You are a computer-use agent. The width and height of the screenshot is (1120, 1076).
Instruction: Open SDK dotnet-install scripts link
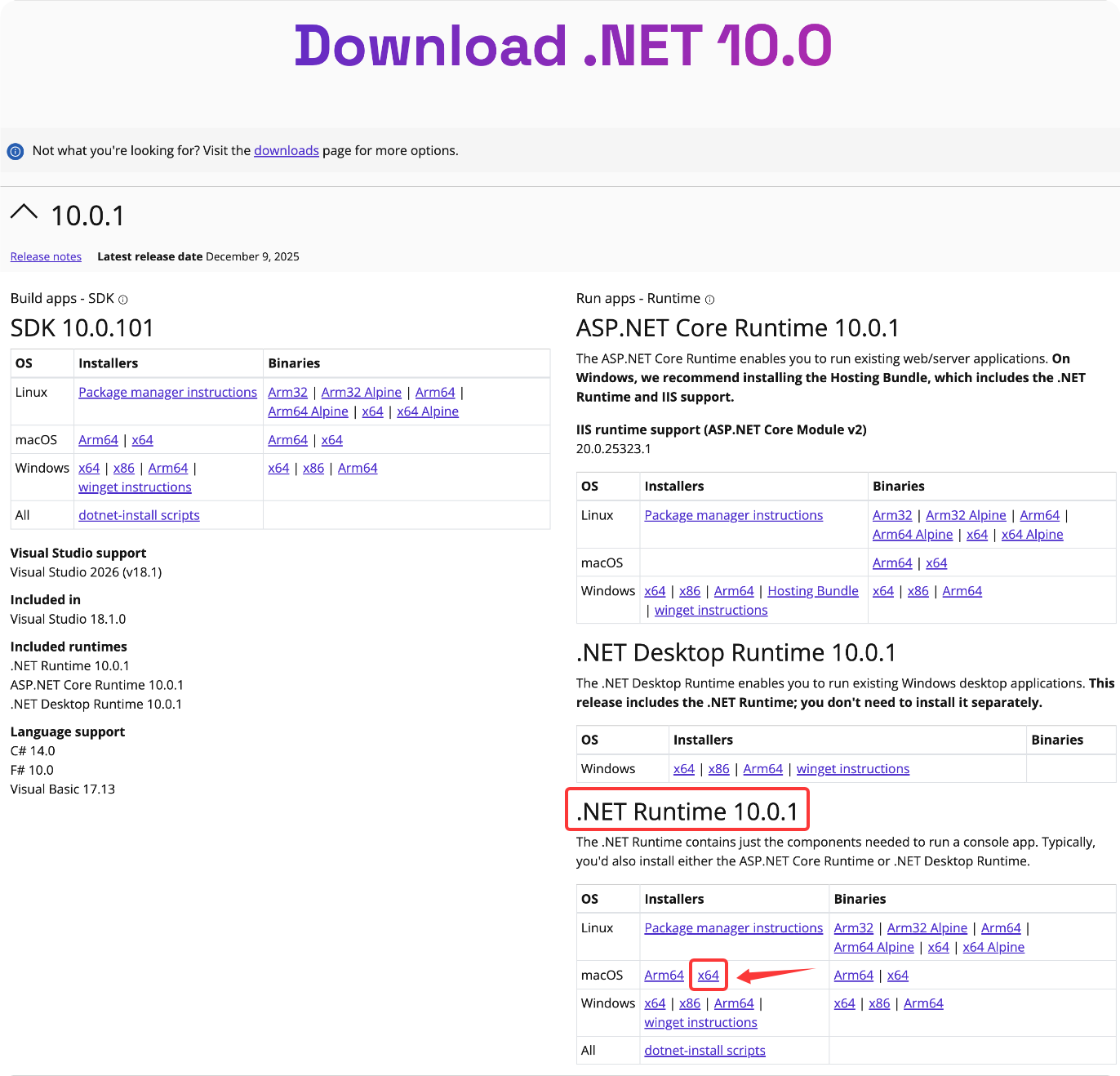pyautogui.click(x=139, y=515)
